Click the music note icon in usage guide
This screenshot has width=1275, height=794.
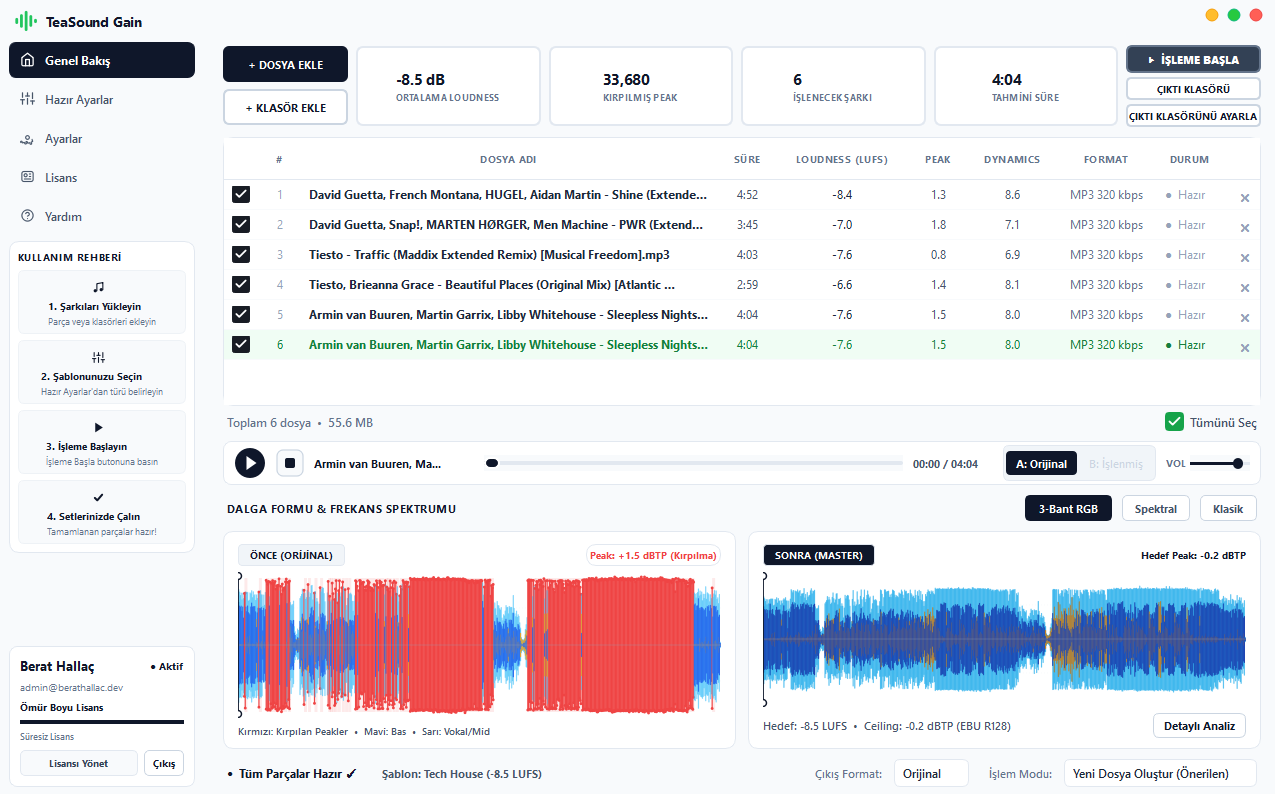(98, 286)
